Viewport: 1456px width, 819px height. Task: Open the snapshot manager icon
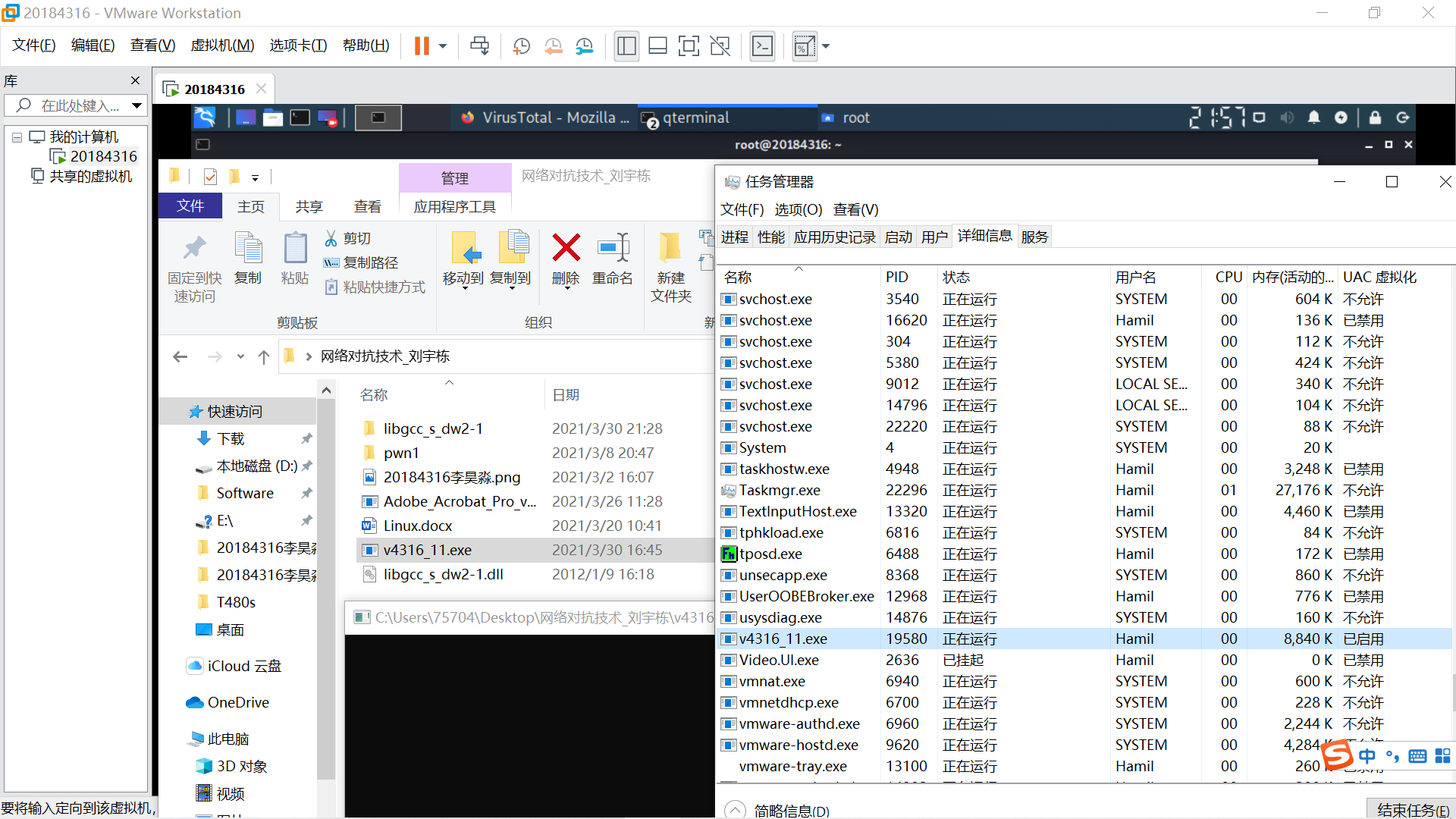pos(584,46)
